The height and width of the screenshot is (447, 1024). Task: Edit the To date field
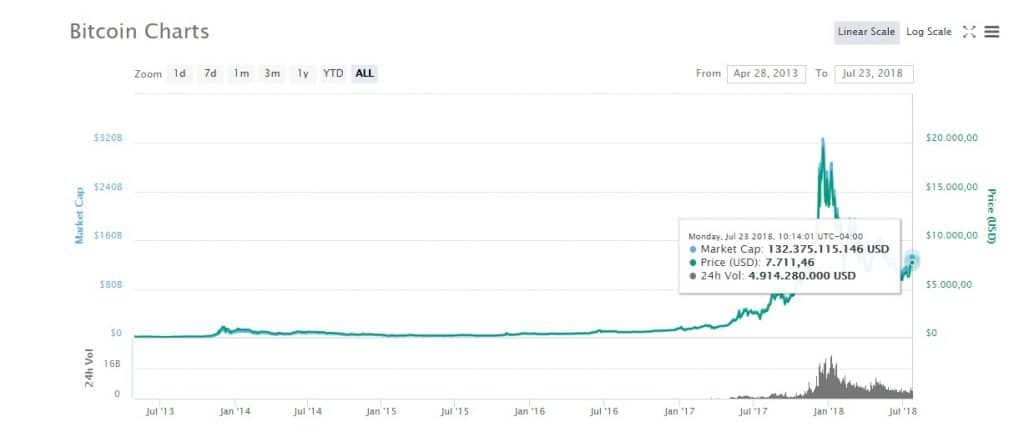point(872,73)
